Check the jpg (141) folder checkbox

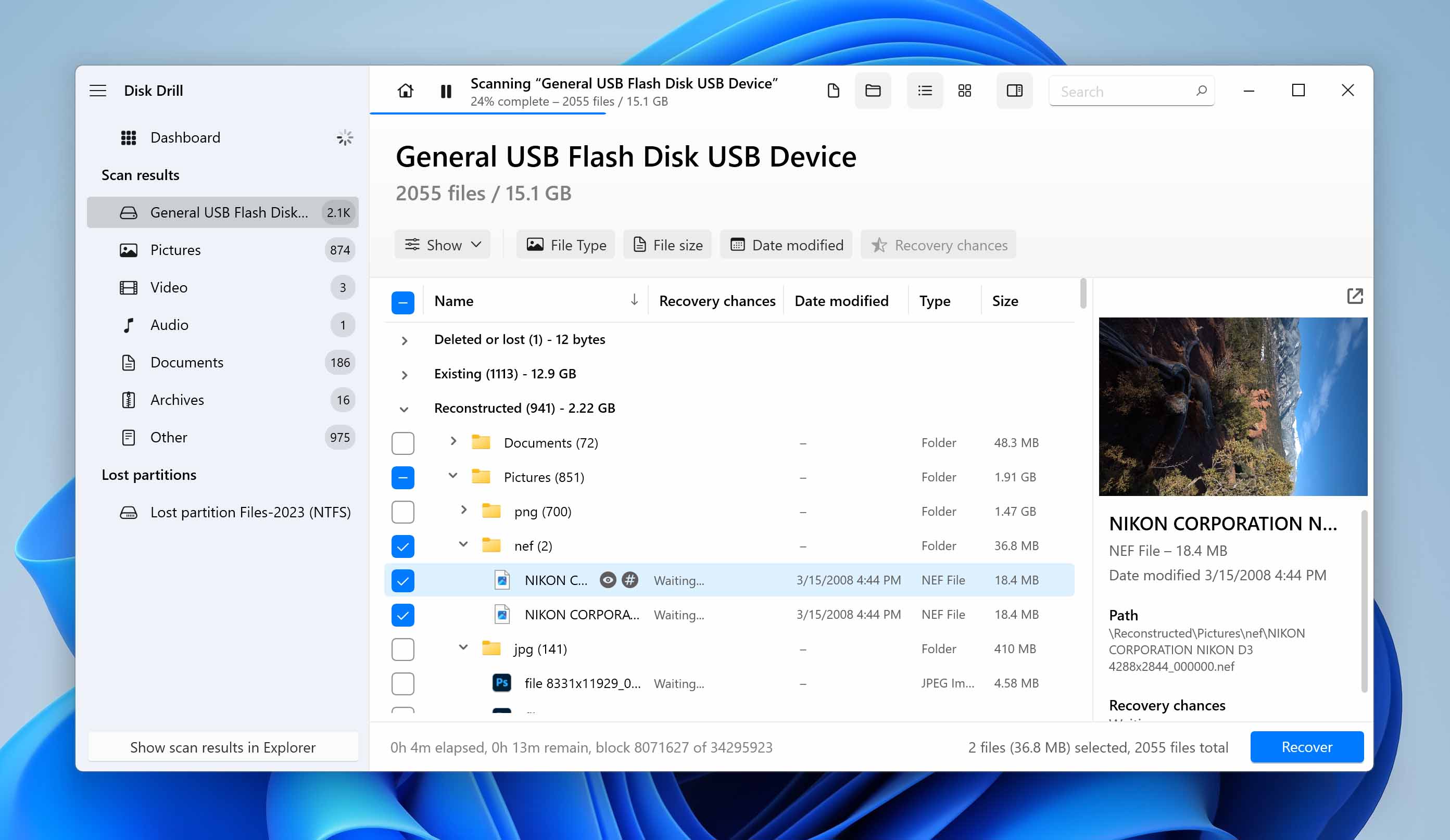tap(403, 650)
